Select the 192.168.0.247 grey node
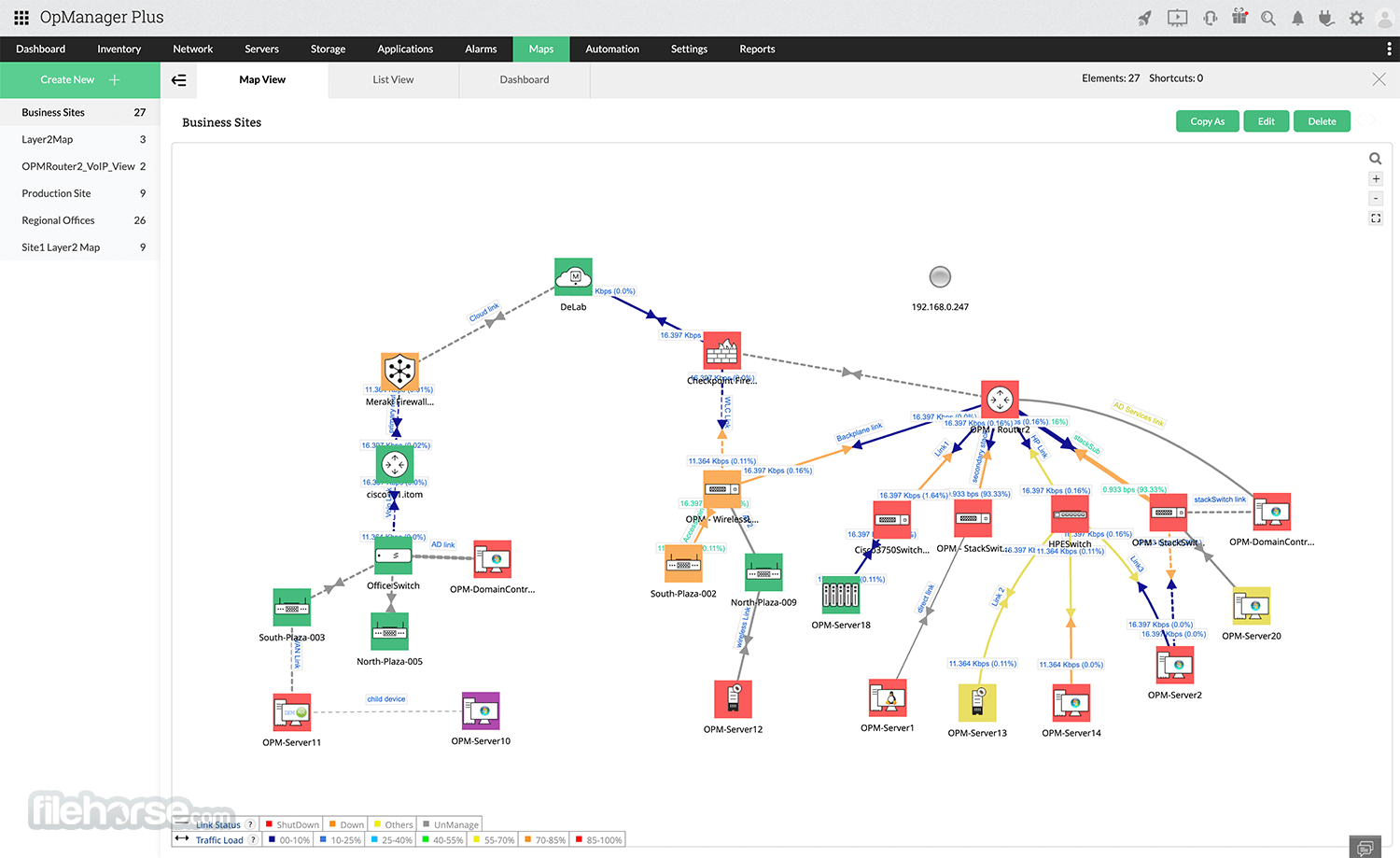This screenshot has width=1400, height=858. point(940,276)
